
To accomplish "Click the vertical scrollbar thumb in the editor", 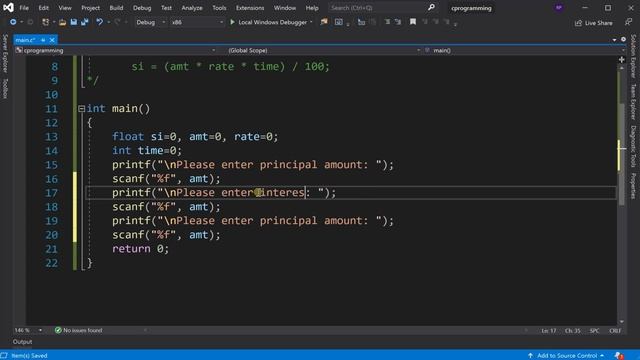I will [622, 154].
